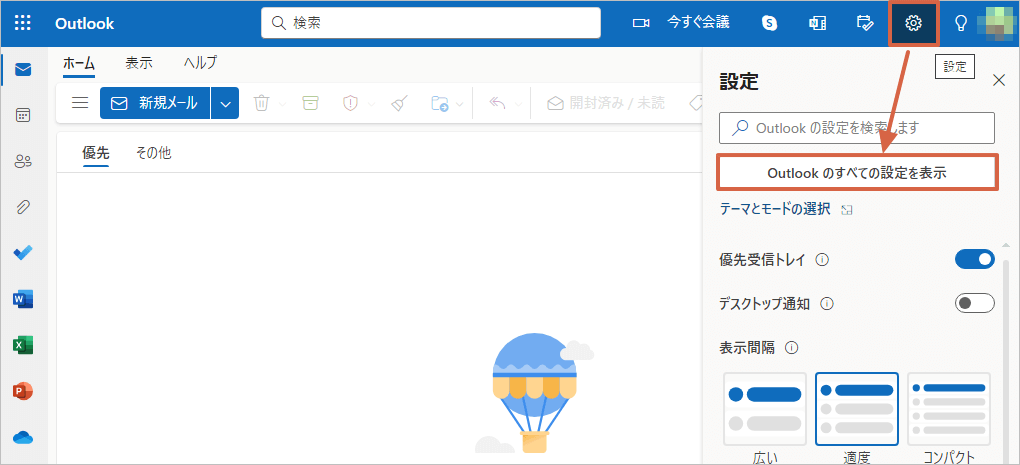Open the To Do checkmark app
The width and height of the screenshot is (1020, 465).
pos(23,253)
